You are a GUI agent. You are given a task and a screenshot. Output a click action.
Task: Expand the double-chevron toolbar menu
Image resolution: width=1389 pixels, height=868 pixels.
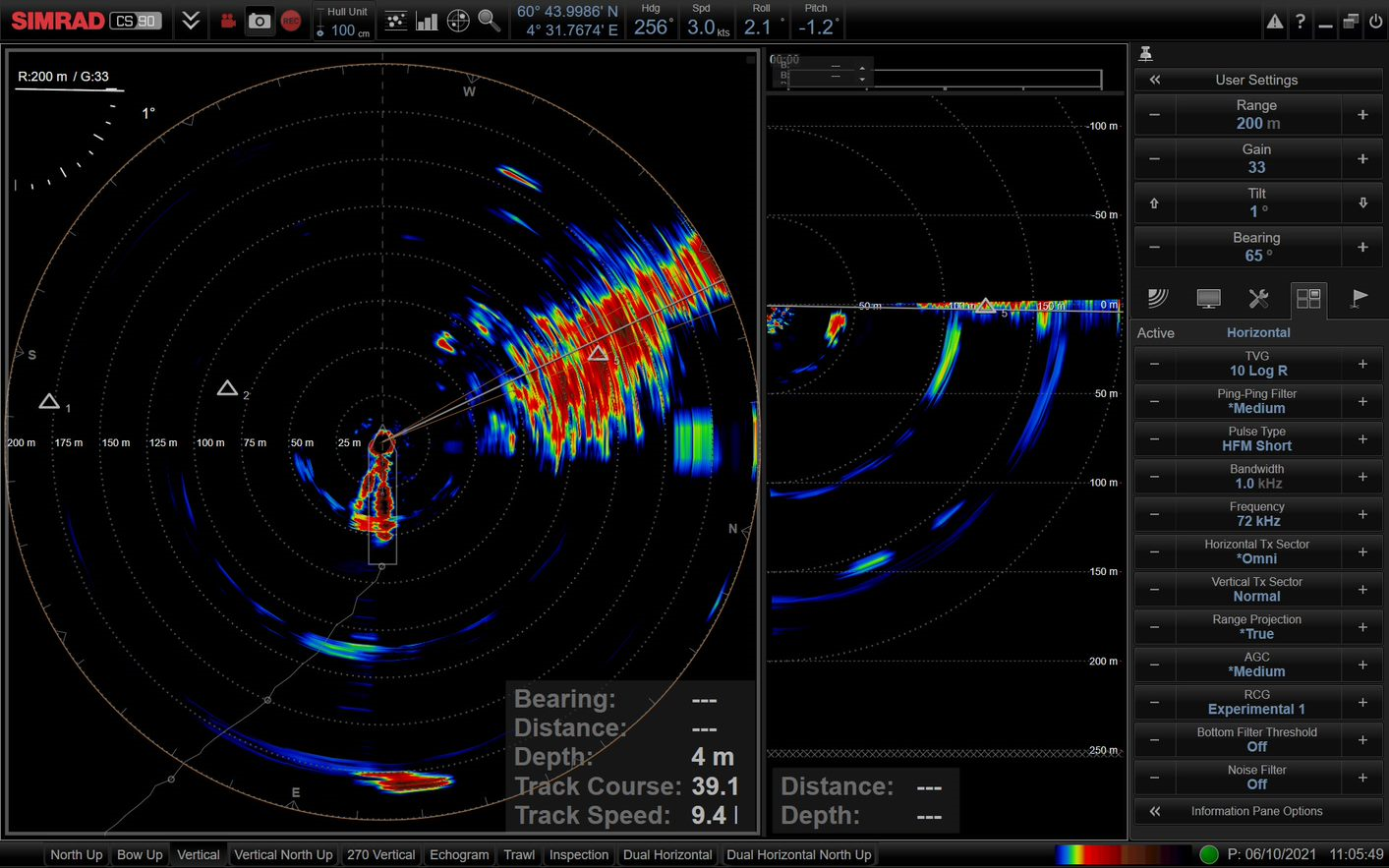191,21
